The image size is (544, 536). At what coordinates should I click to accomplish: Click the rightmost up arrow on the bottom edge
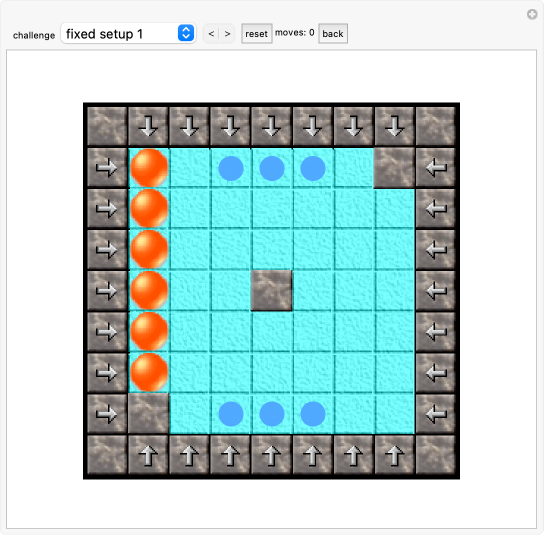394,455
